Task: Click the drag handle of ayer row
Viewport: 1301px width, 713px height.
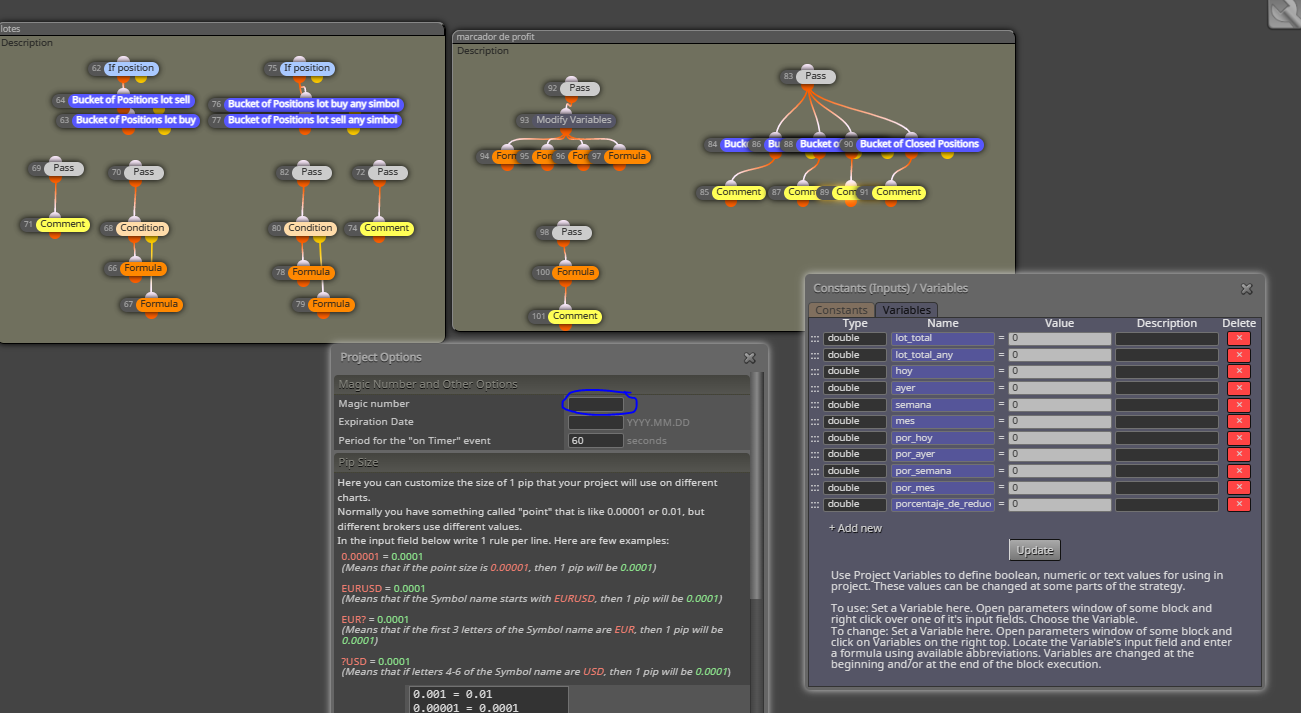Action: pos(815,388)
